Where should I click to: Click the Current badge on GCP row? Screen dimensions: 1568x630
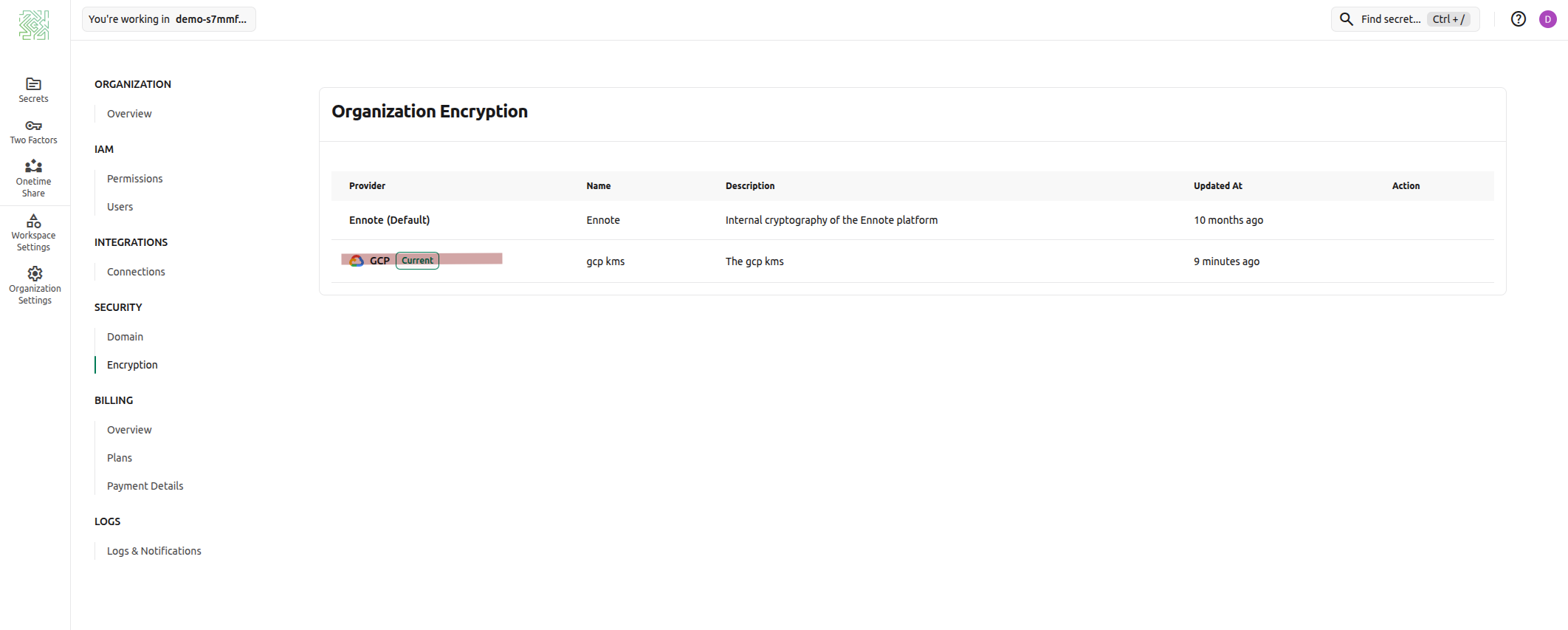tap(417, 261)
